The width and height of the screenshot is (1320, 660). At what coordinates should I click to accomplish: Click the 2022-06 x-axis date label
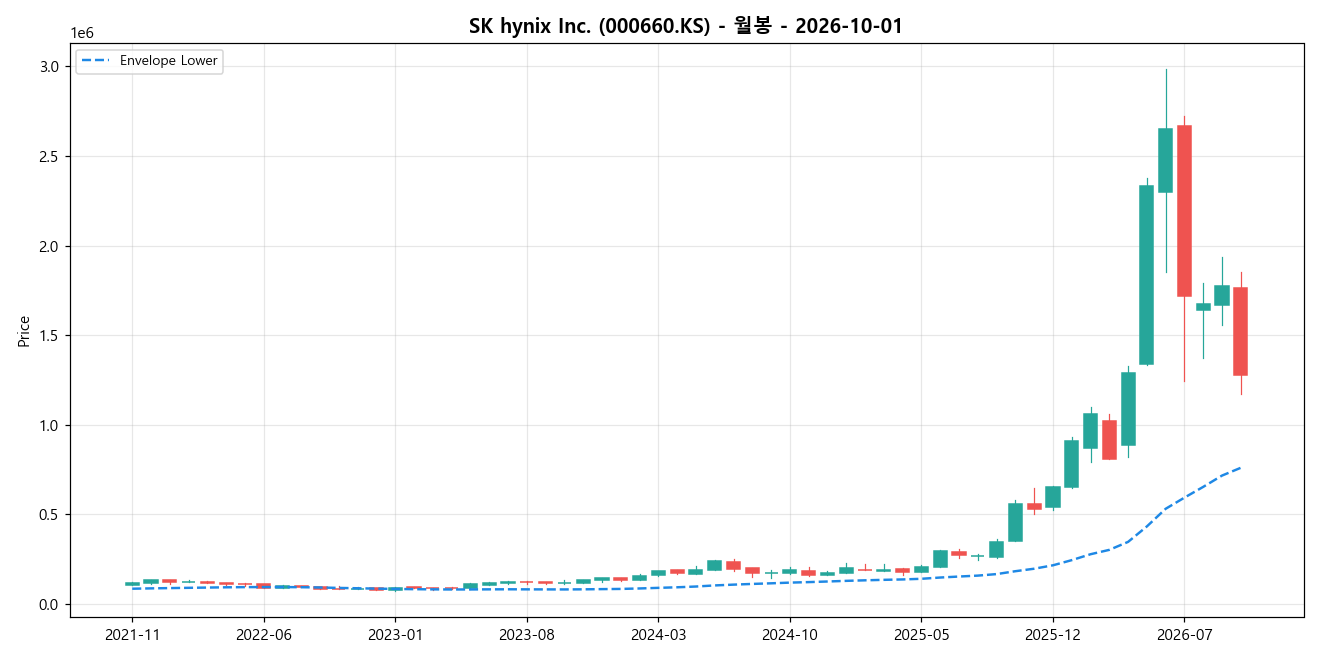pyautogui.click(x=264, y=634)
